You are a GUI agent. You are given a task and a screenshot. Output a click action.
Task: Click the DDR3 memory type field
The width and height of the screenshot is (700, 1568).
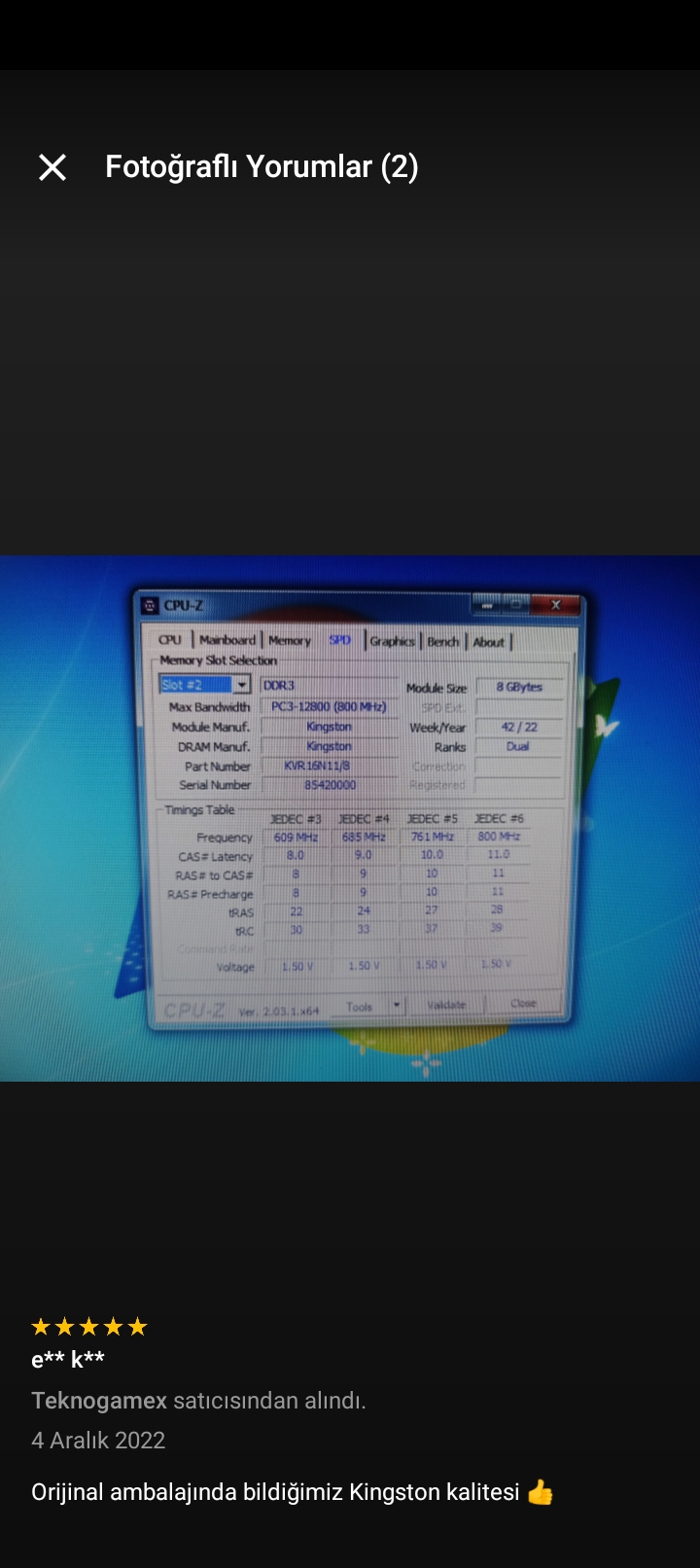pos(330,685)
